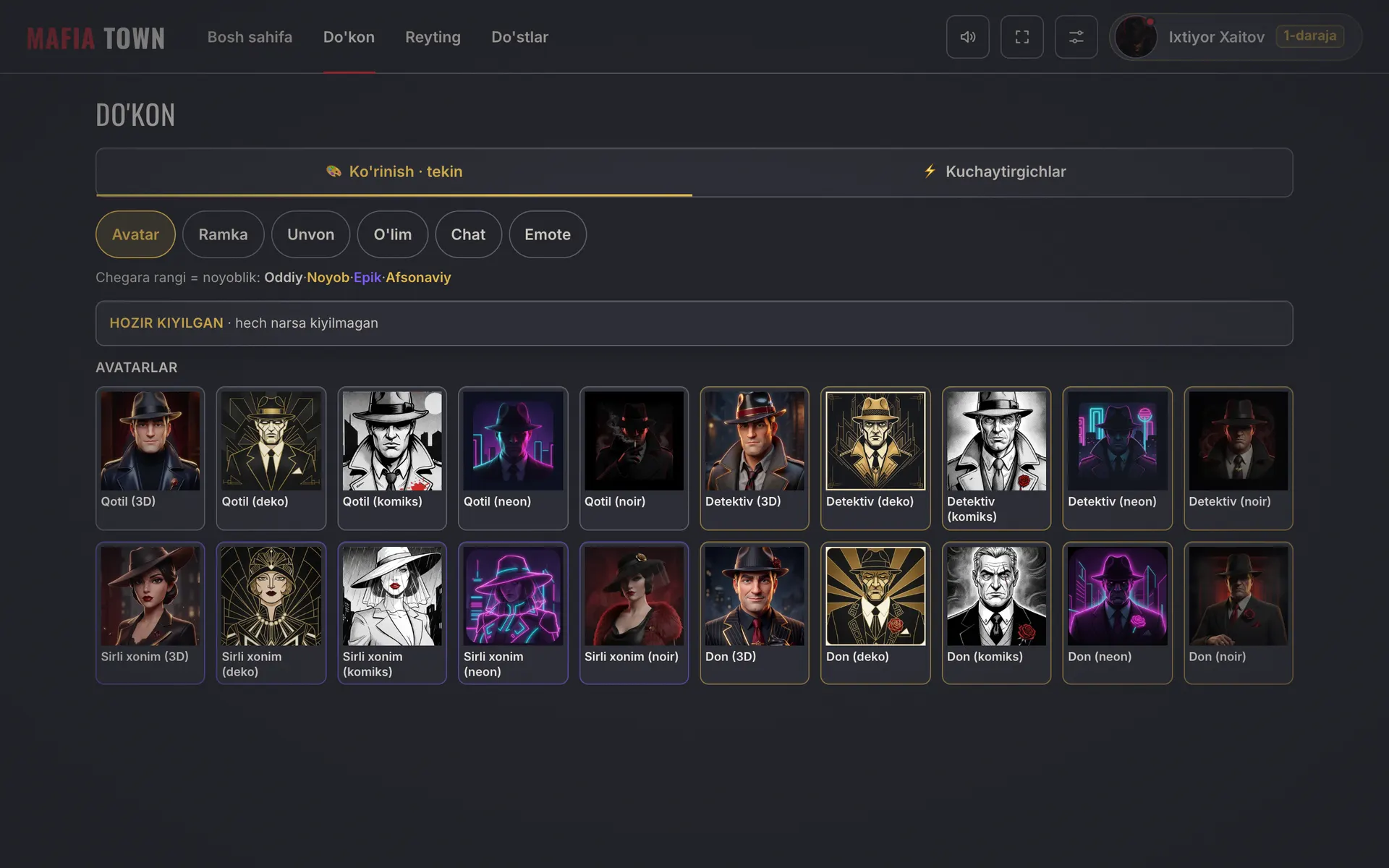Viewport: 1389px width, 868px height.
Task: Select the Ramka category pill
Action: [223, 234]
